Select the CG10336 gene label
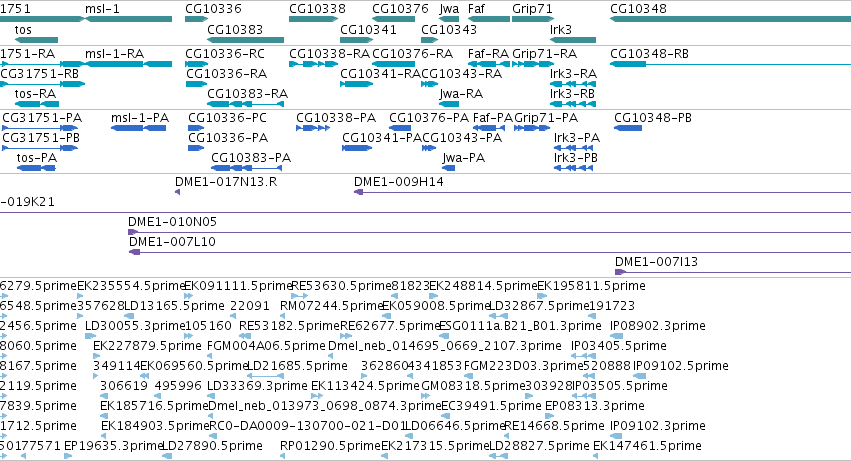 tap(213, 9)
